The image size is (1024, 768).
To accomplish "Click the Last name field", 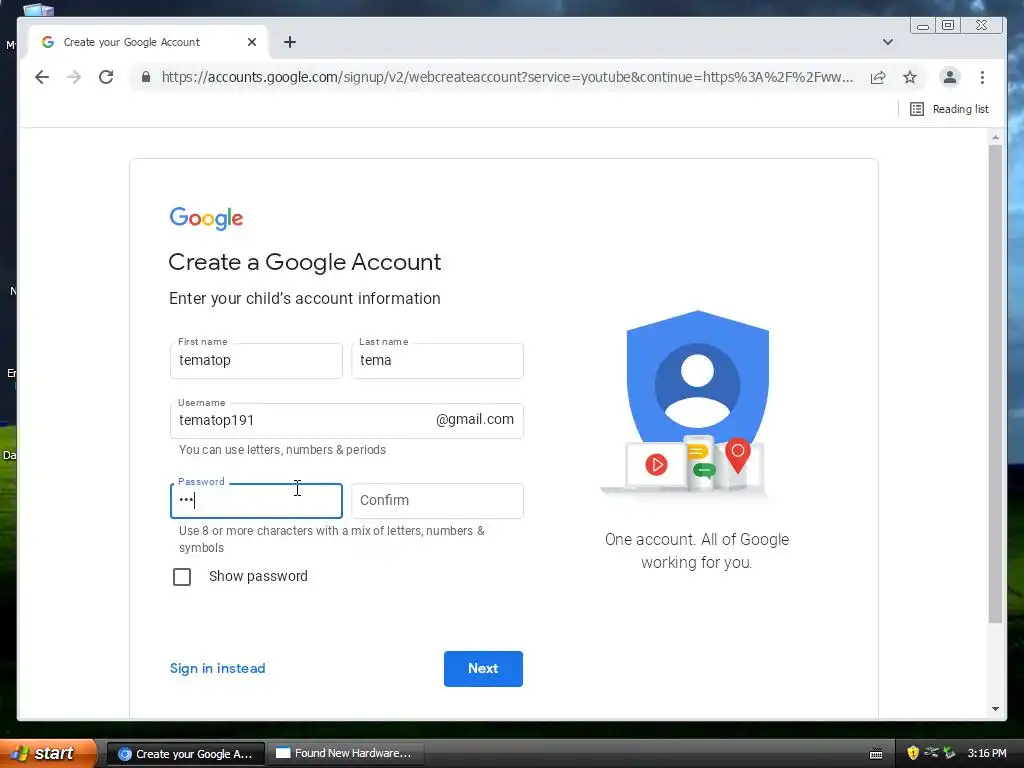I will coord(437,360).
